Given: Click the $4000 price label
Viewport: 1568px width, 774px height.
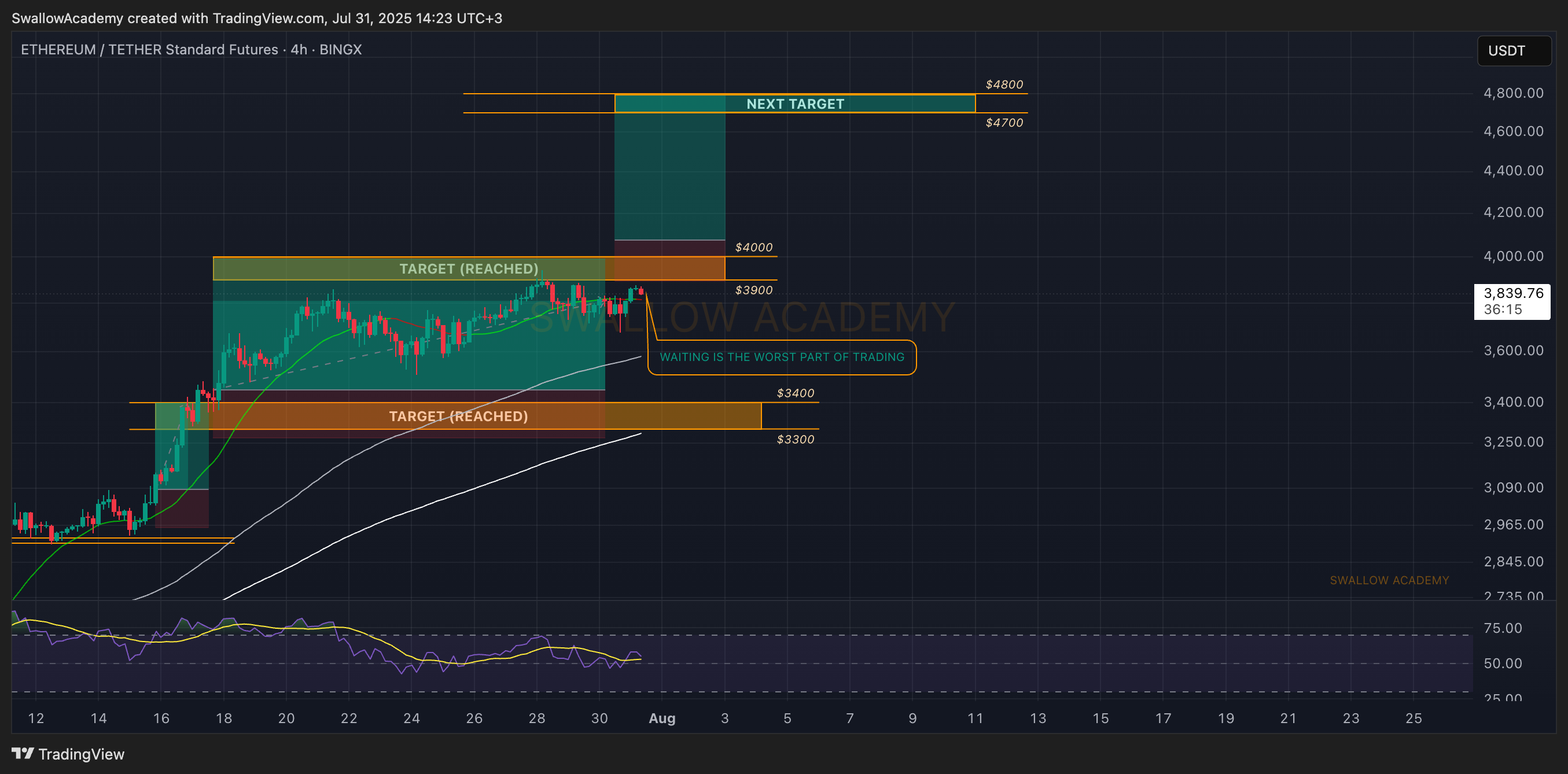Looking at the screenshot, I should (753, 248).
